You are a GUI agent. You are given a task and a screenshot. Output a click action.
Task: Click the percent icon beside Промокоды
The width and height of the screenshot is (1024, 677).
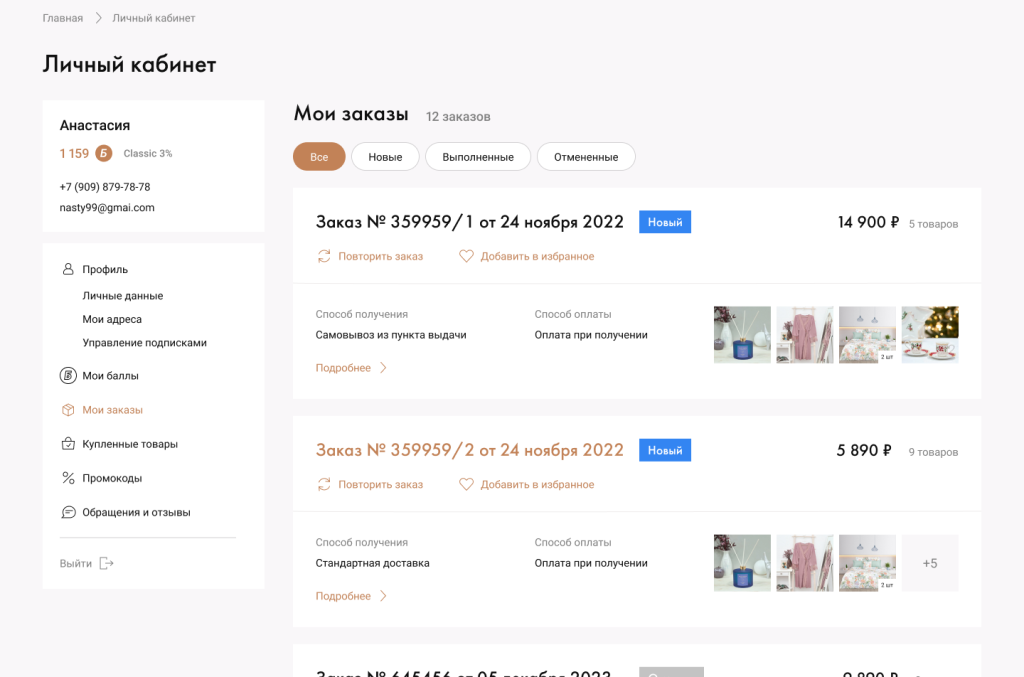pyautogui.click(x=68, y=478)
